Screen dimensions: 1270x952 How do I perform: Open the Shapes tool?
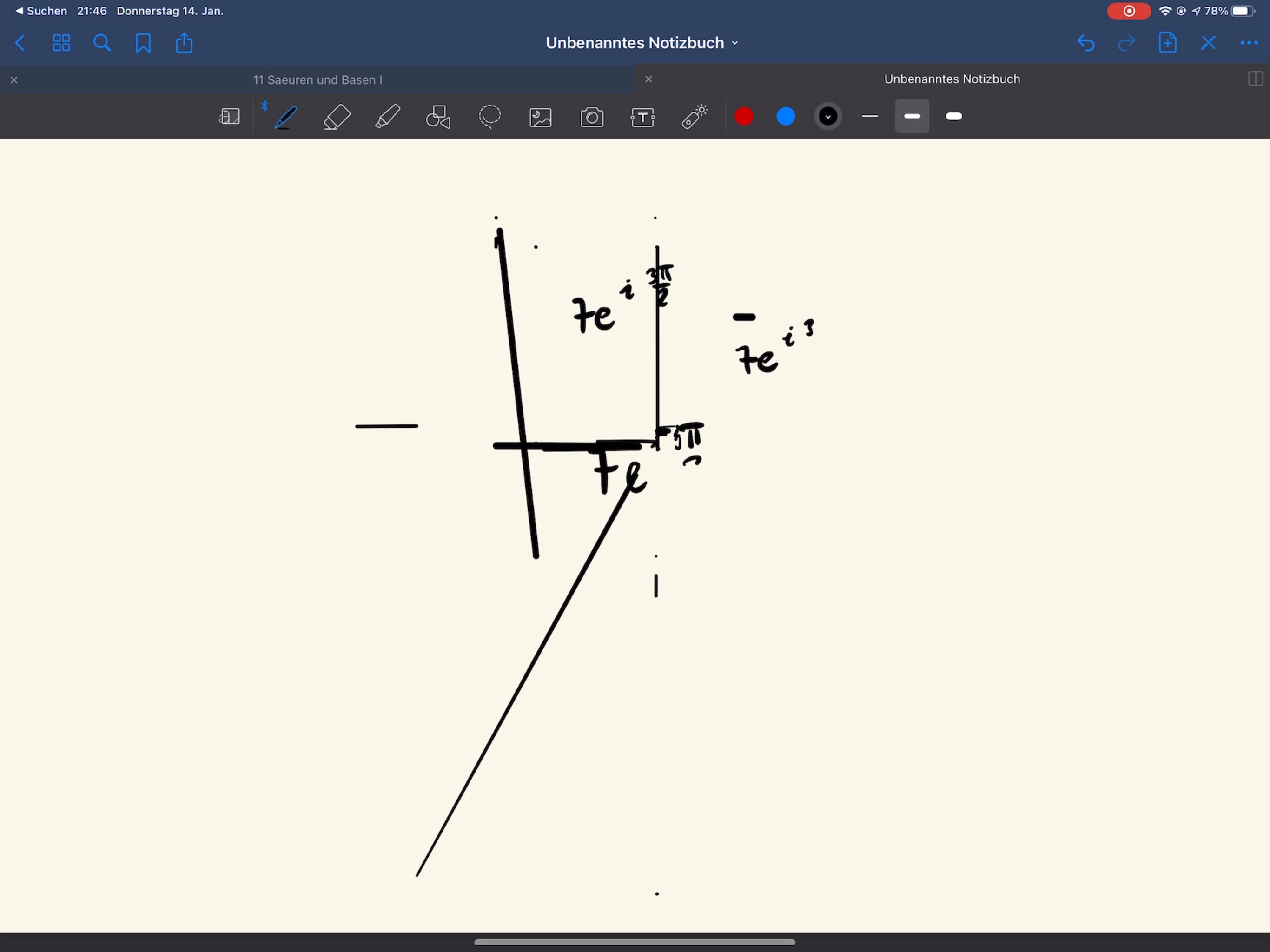click(x=439, y=117)
